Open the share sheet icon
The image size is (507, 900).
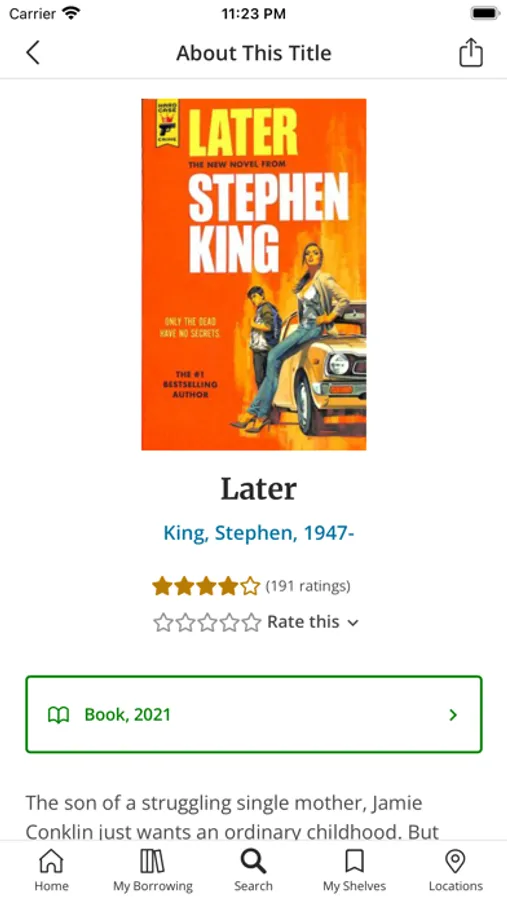[471, 53]
